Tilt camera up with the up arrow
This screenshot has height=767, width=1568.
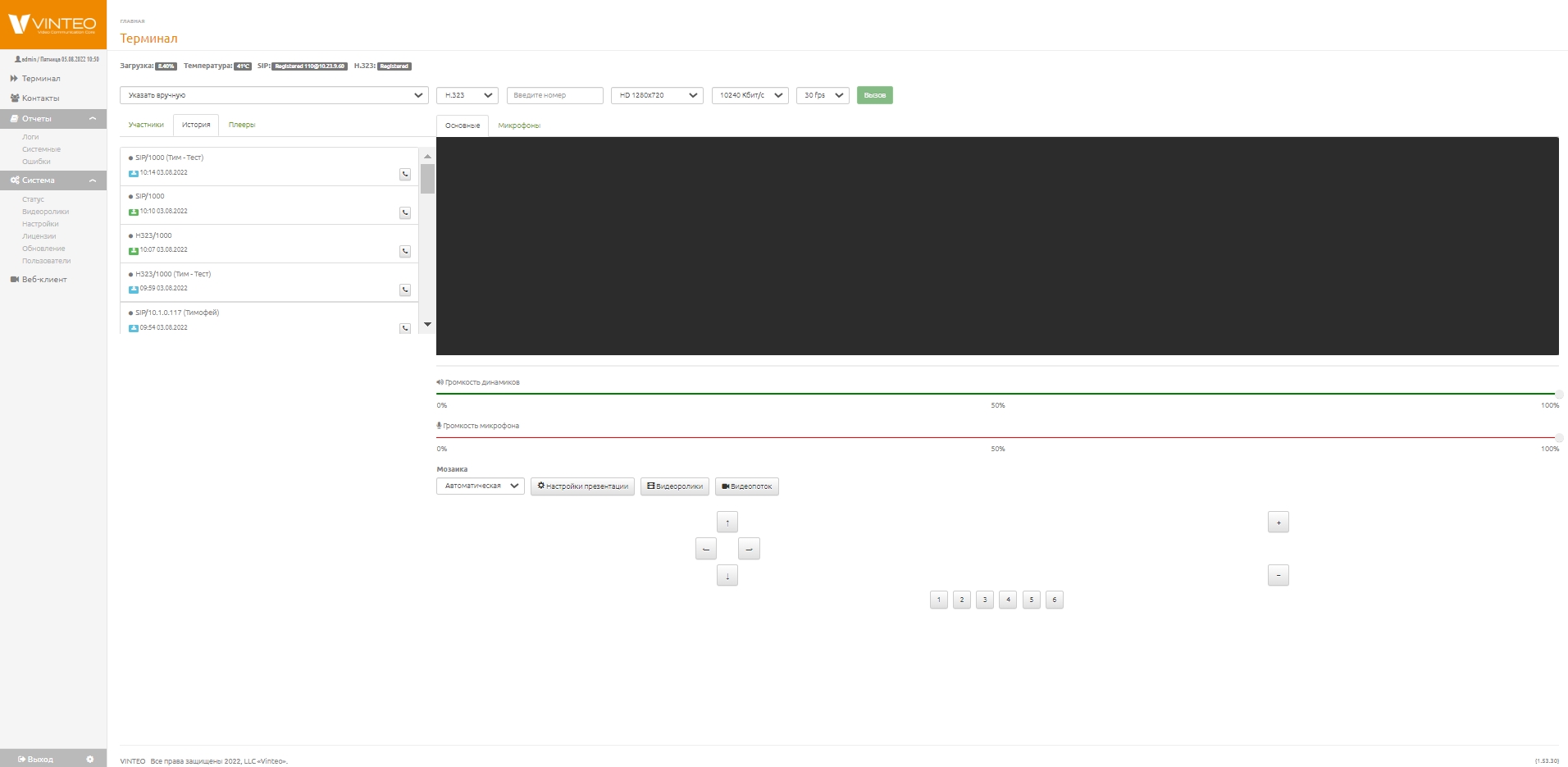(x=727, y=523)
